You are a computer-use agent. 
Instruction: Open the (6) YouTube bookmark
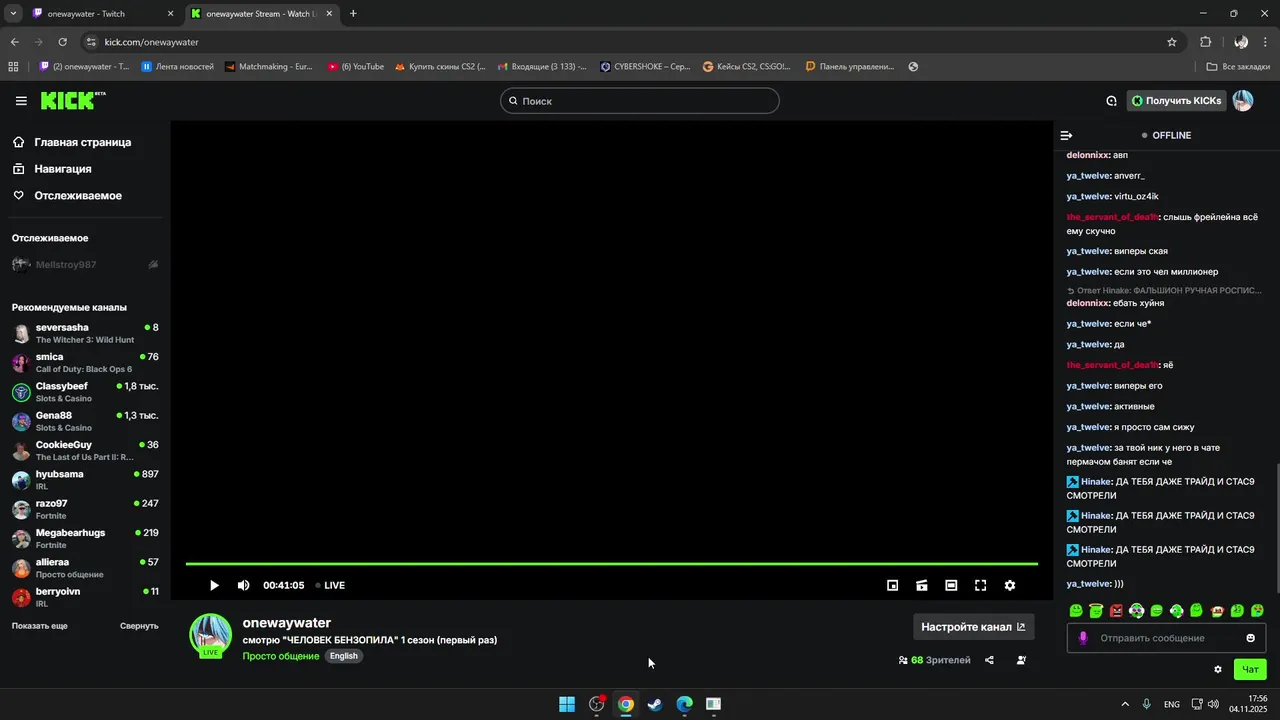pyautogui.click(x=355, y=67)
